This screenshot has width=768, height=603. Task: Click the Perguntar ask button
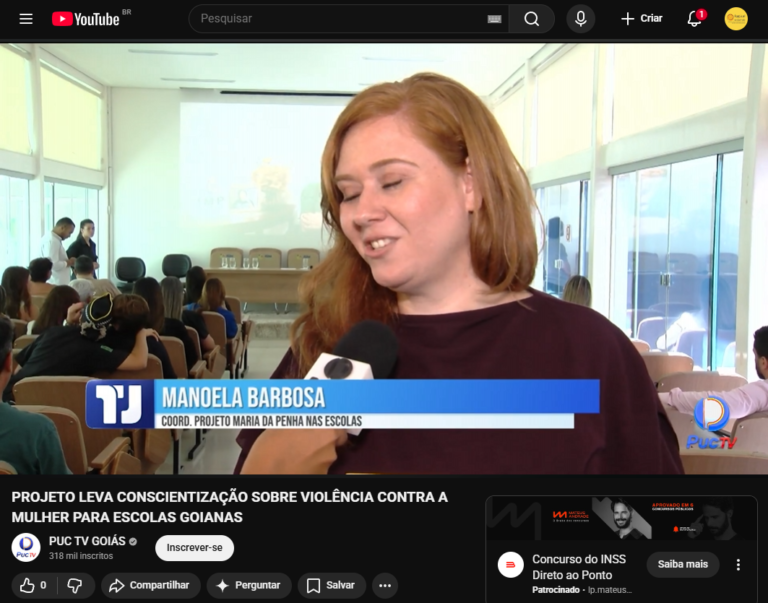coord(248,585)
